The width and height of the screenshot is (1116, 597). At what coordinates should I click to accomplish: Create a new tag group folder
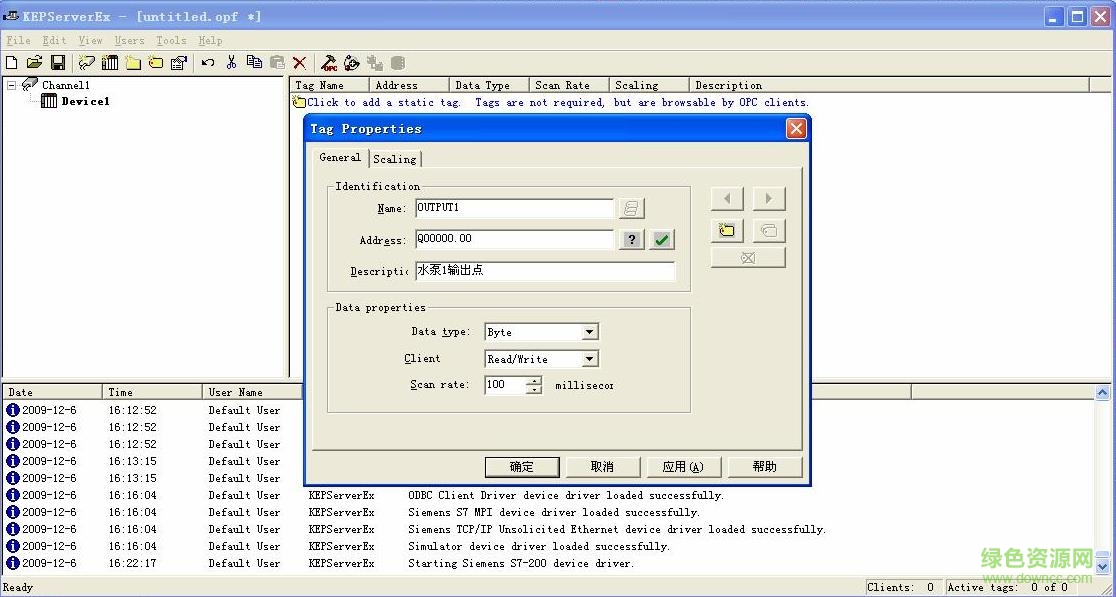134,62
